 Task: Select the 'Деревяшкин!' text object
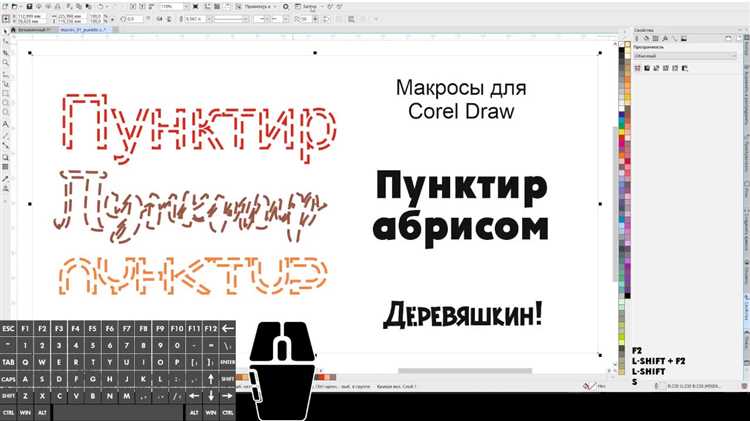pyautogui.click(x=463, y=314)
